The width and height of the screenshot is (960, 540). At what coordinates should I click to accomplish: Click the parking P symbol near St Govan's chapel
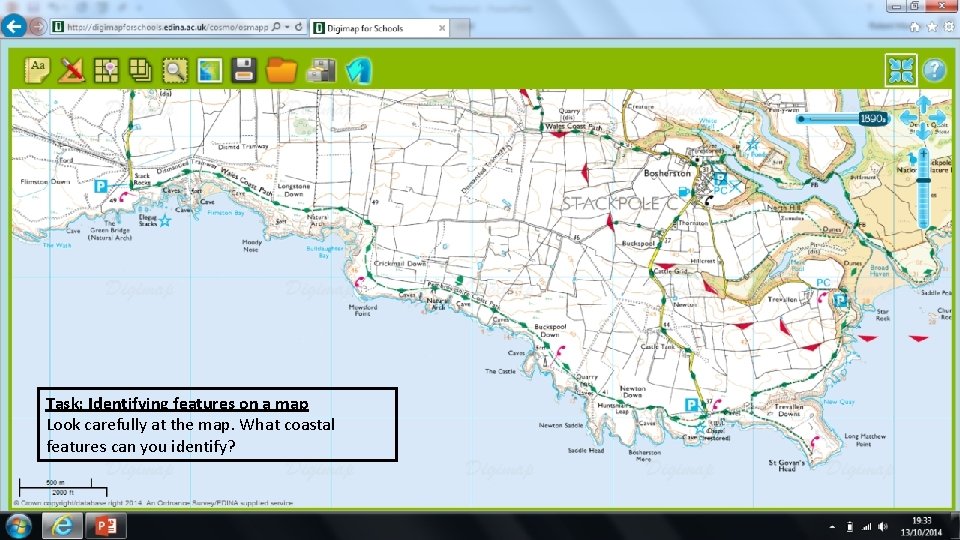(x=691, y=405)
